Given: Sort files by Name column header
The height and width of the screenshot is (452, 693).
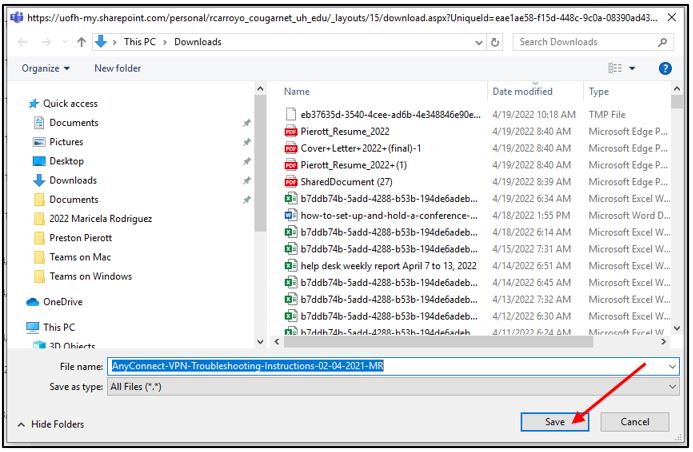Looking at the screenshot, I should (296, 91).
